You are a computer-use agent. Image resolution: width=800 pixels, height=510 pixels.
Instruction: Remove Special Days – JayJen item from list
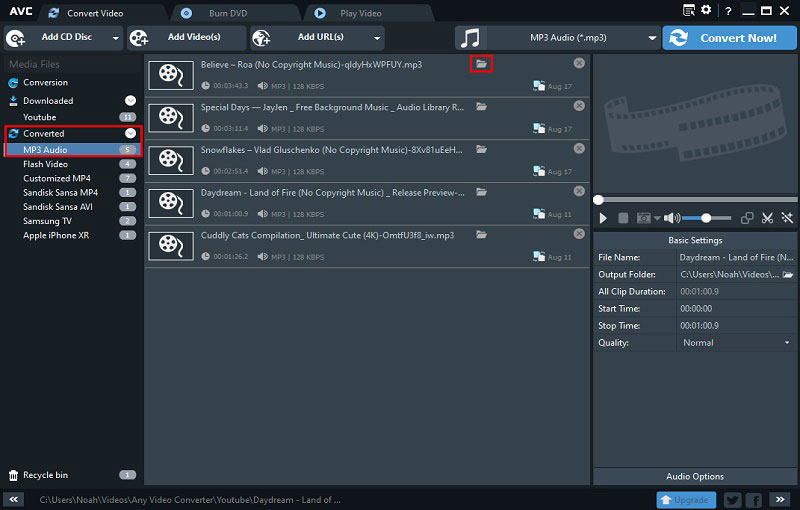click(x=579, y=106)
